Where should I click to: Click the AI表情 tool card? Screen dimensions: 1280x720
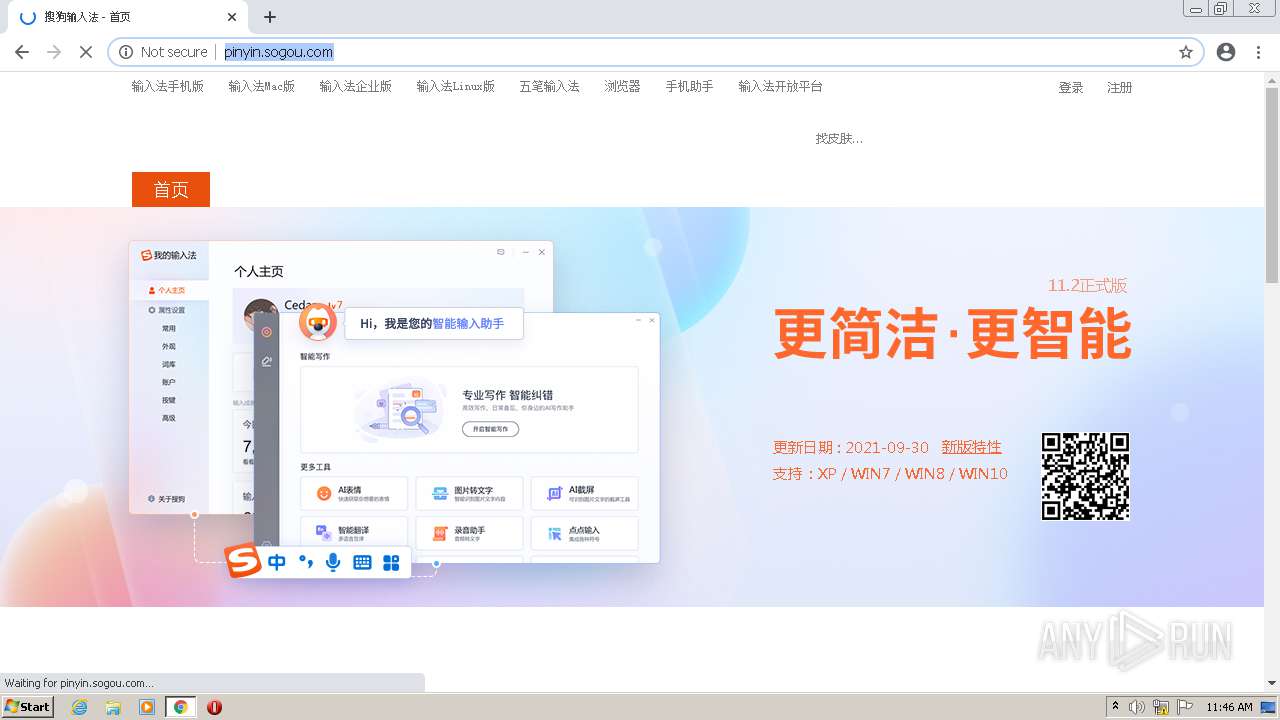click(x=354, y=494)
